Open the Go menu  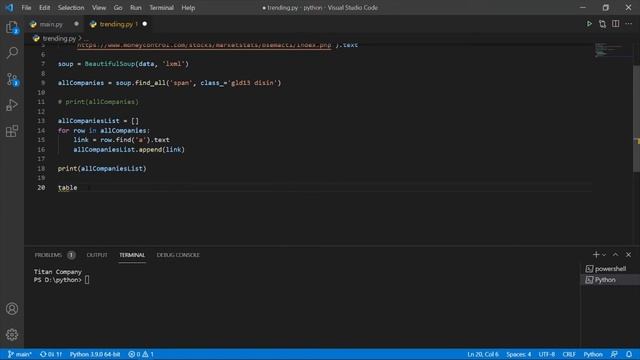coord(118,7)
